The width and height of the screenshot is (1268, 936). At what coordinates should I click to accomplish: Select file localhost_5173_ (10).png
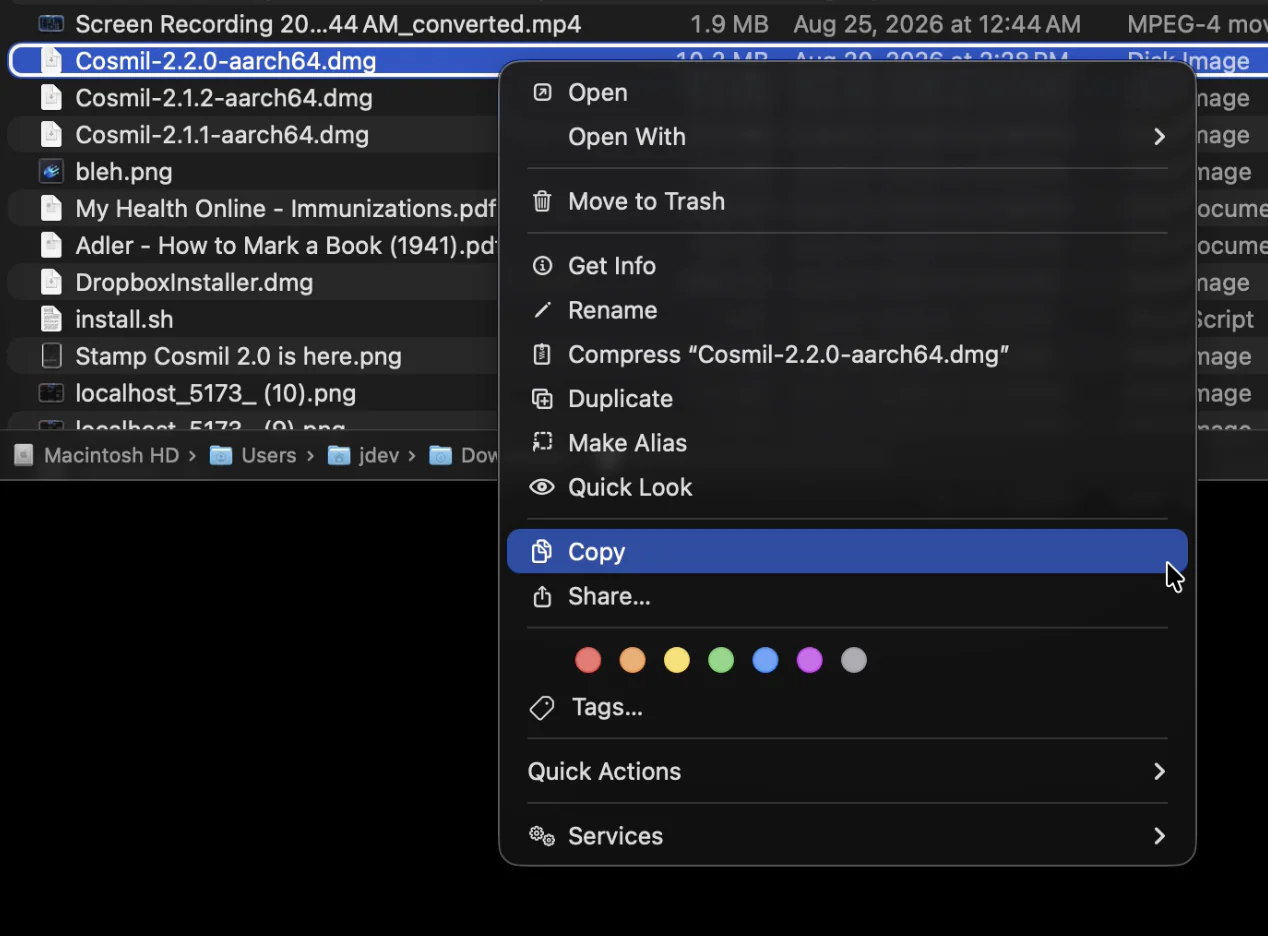215,393
